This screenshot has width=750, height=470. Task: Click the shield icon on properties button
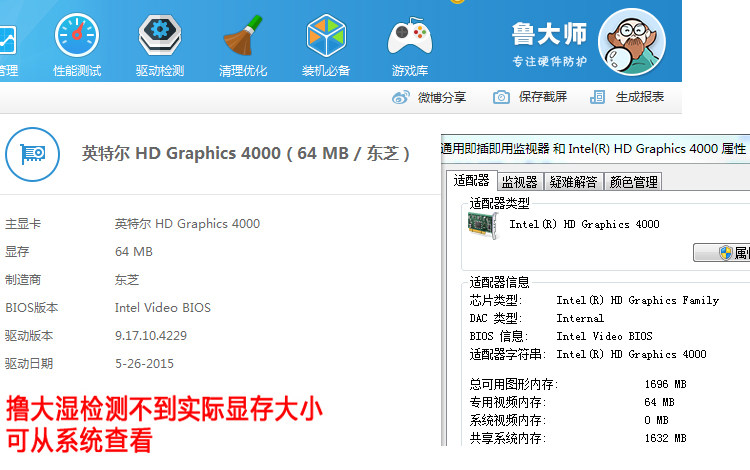(x=726, y=252)
